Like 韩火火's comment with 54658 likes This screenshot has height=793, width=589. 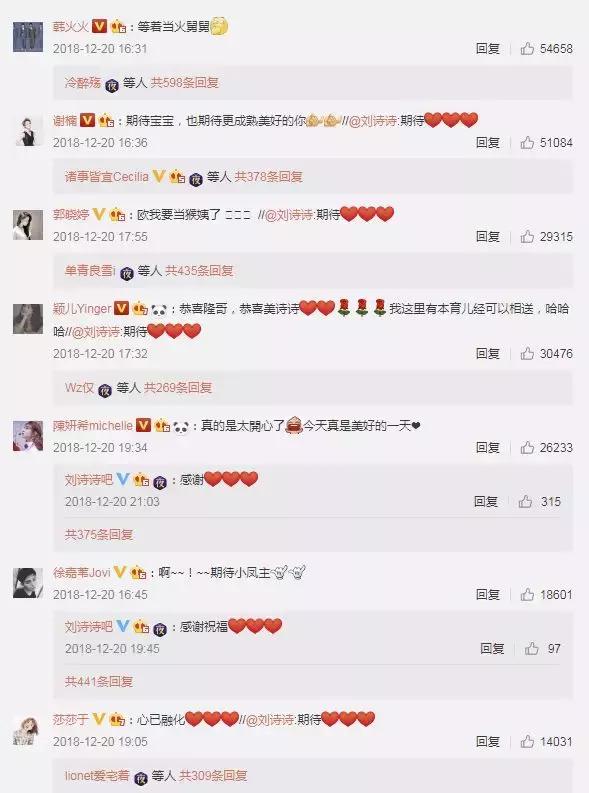pos(527,49)
